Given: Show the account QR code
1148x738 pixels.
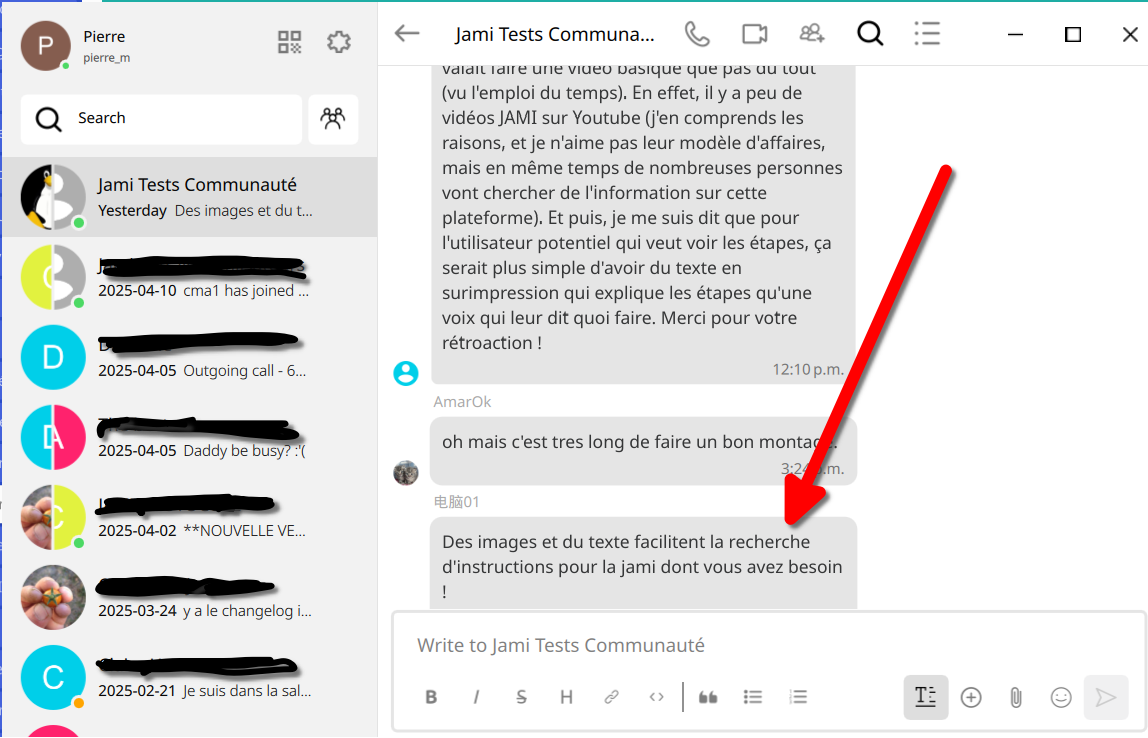Looking at the screenshot, I should [289, 42].
